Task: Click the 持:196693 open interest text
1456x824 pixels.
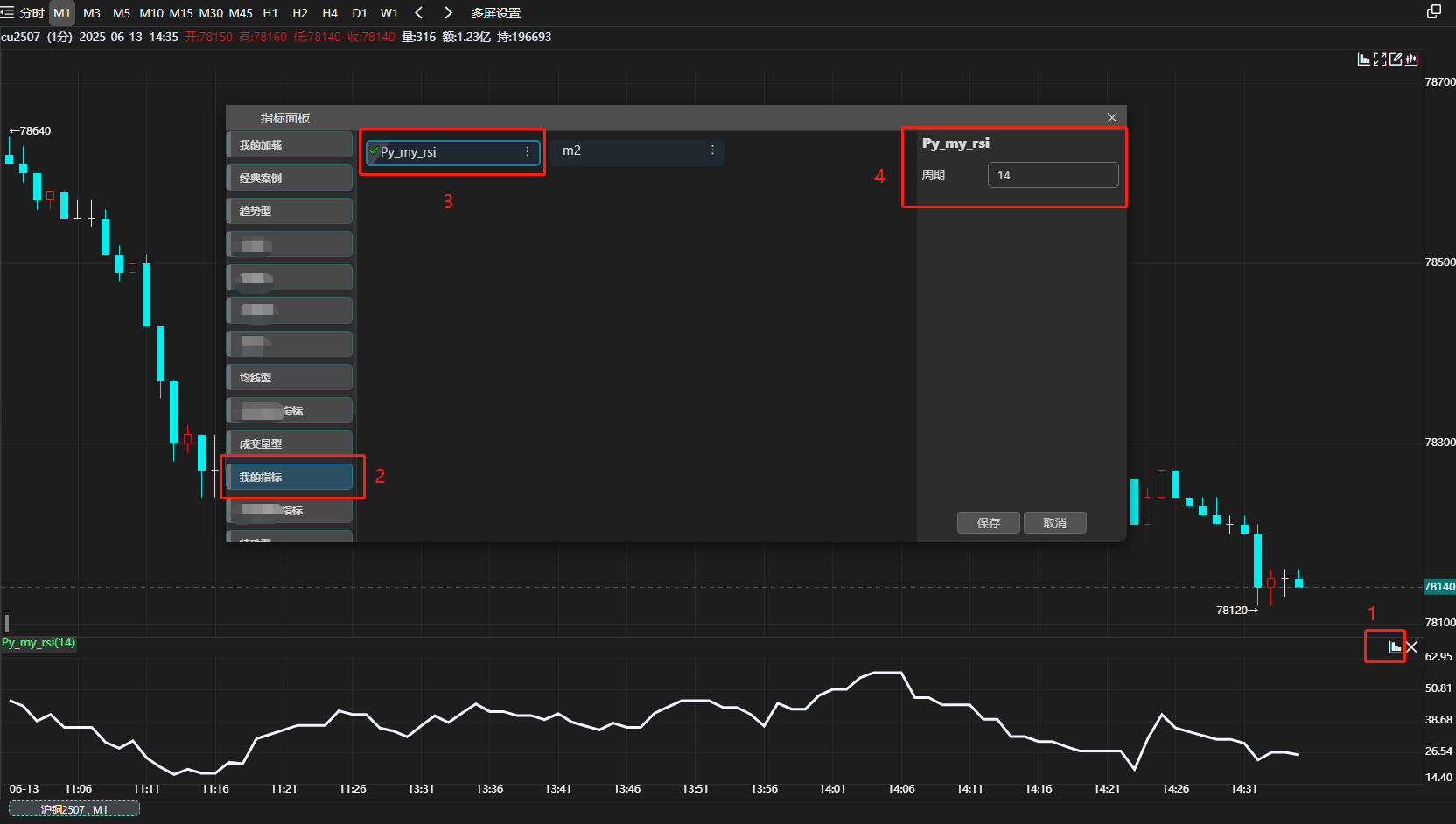Action: [x=524, y=37]
